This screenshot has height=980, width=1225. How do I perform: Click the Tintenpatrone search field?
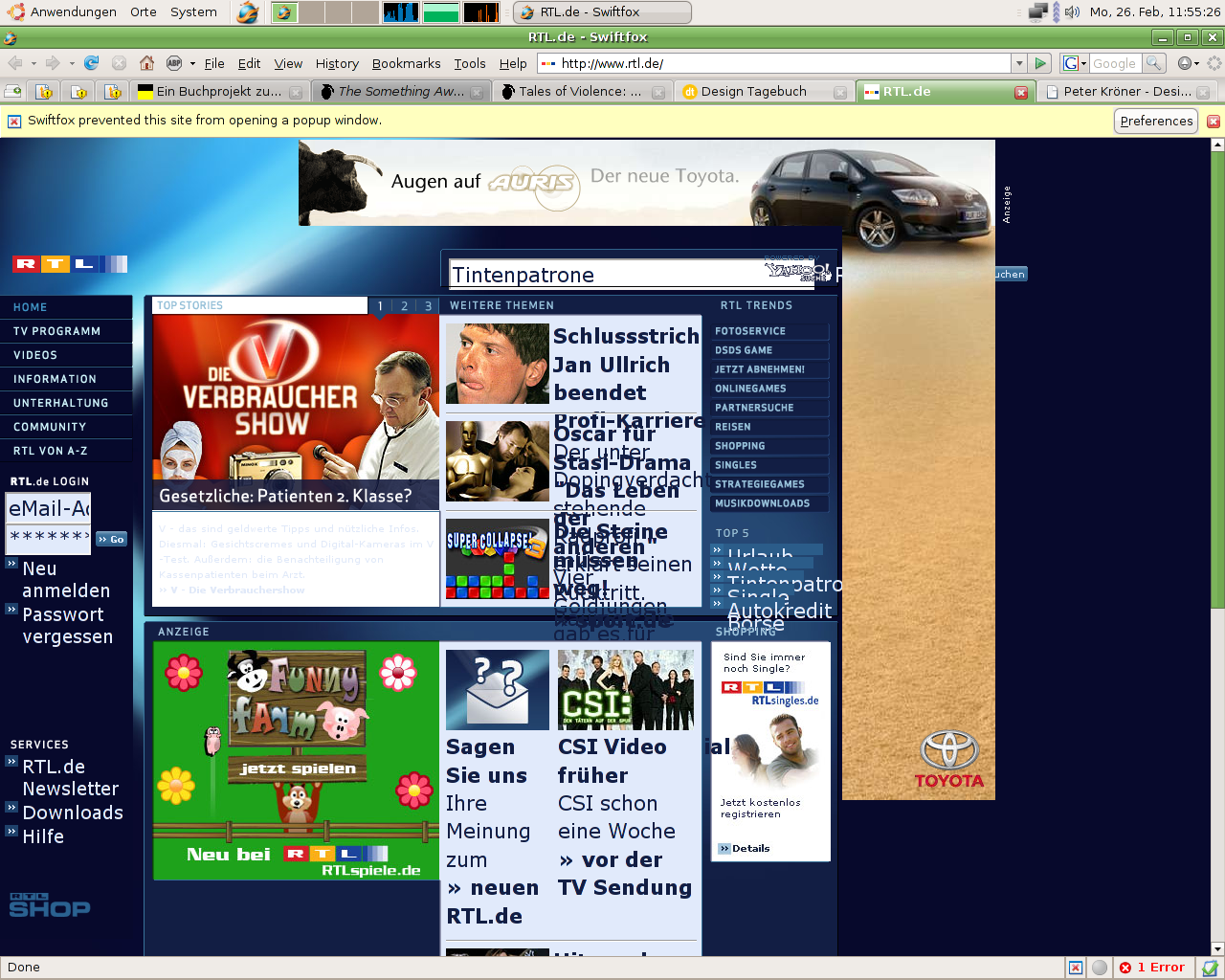click(632, 275)
